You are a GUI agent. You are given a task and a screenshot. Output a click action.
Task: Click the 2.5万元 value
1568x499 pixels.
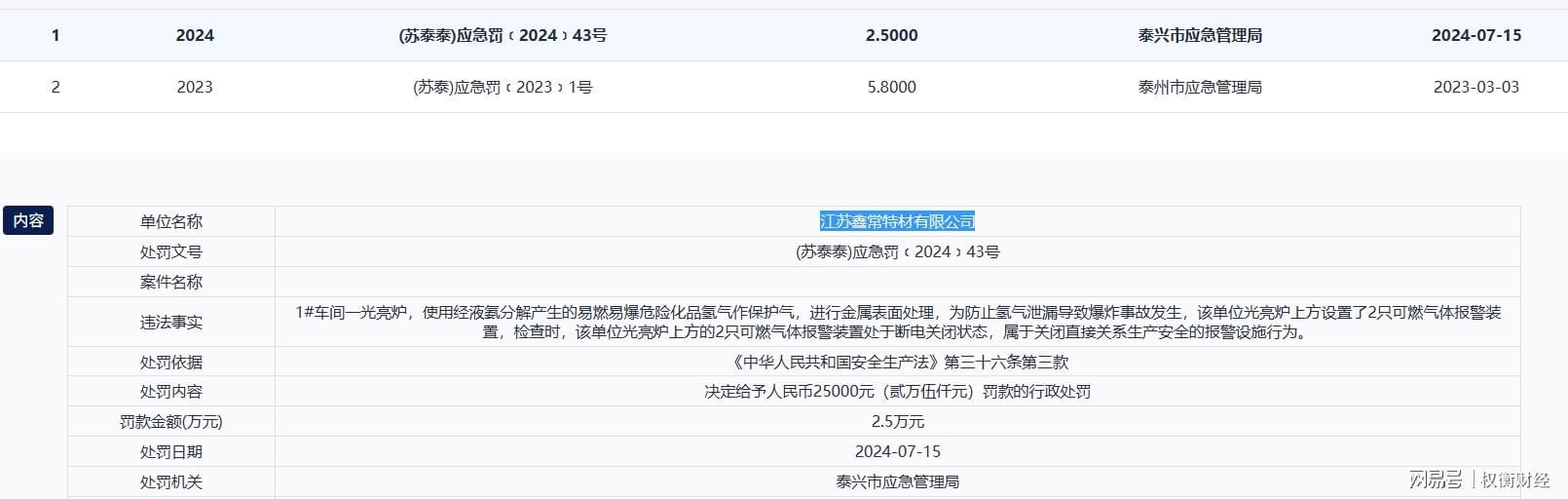click(897, 422)
